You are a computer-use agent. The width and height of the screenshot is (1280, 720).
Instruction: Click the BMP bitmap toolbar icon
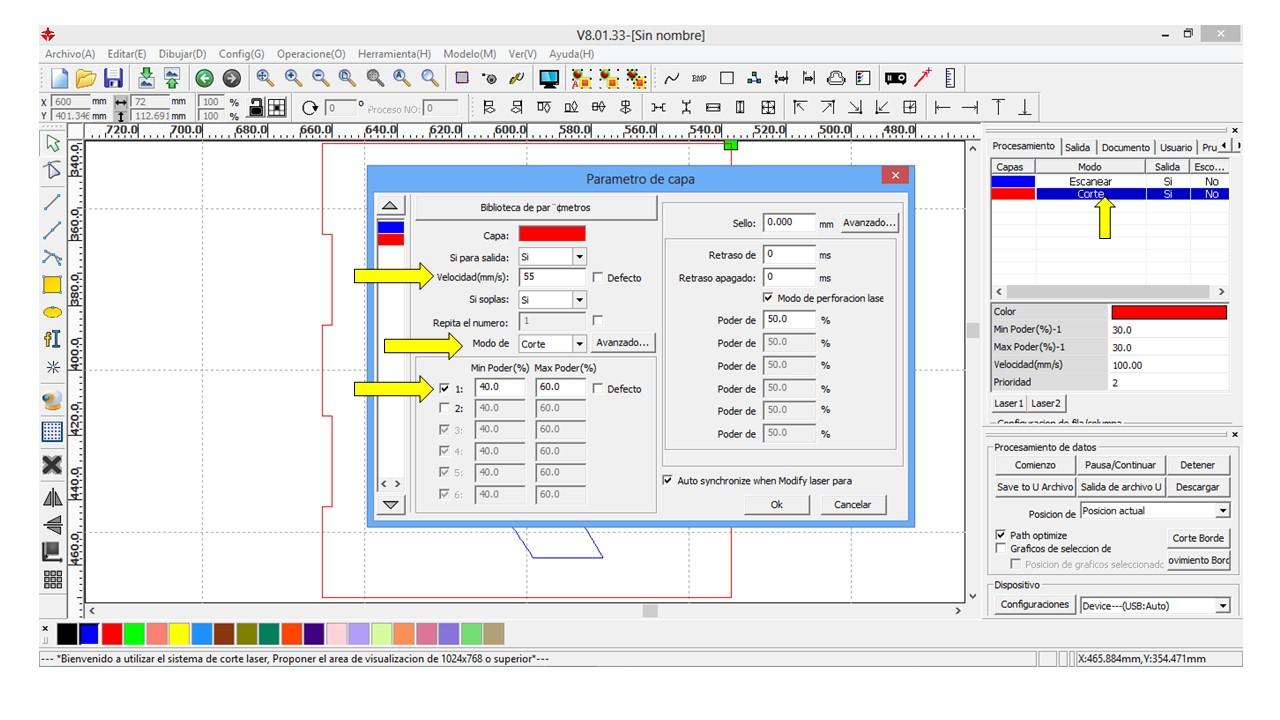pos(699,78)
